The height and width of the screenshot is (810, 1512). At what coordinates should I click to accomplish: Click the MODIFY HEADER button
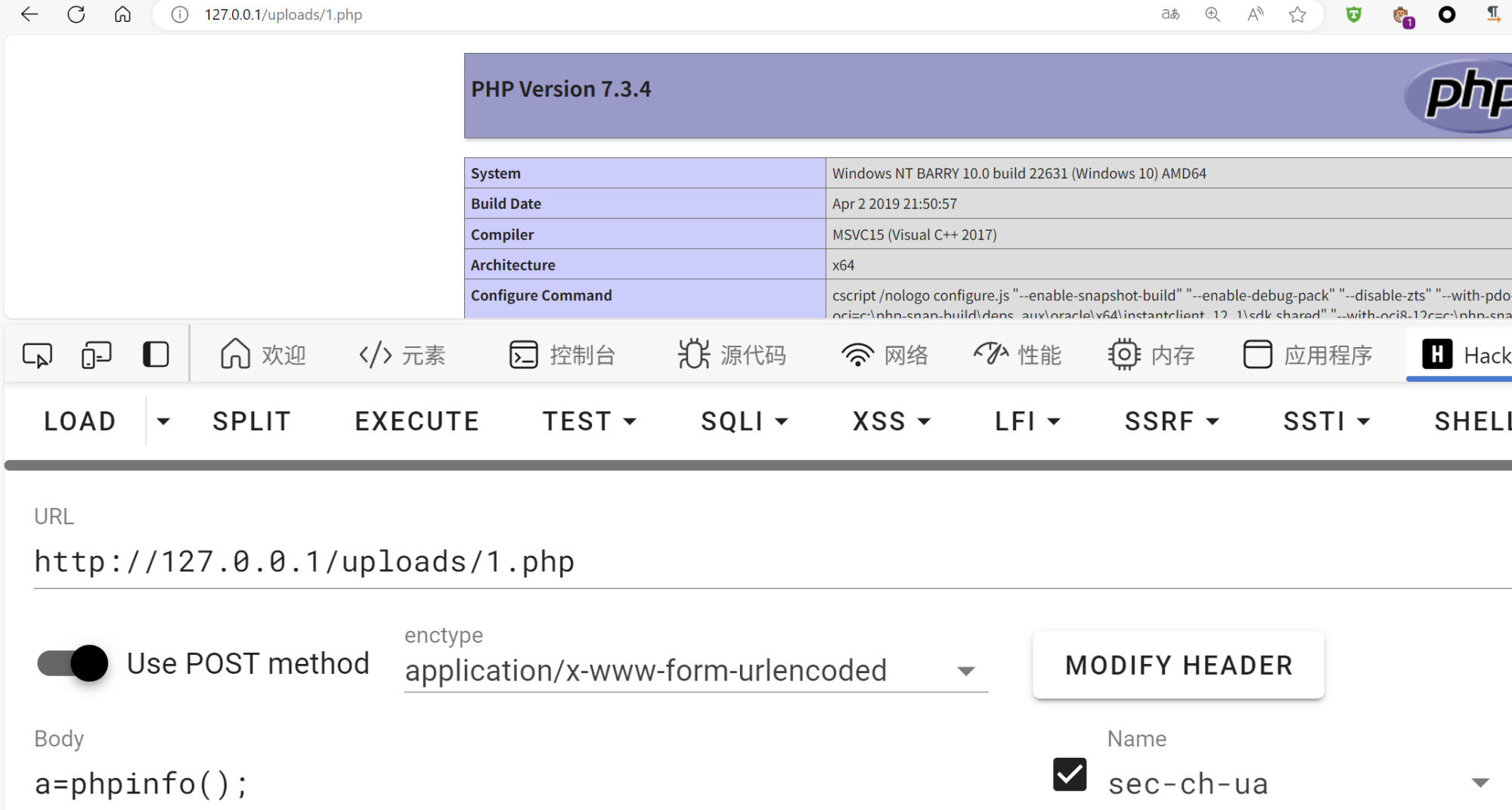1178,666
